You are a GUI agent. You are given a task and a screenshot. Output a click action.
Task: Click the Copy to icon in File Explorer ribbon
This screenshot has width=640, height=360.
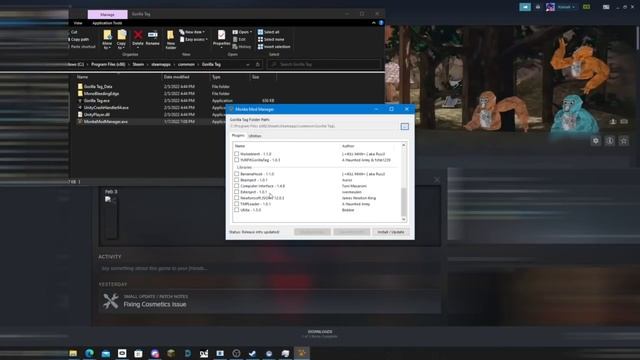pos(121,40)
